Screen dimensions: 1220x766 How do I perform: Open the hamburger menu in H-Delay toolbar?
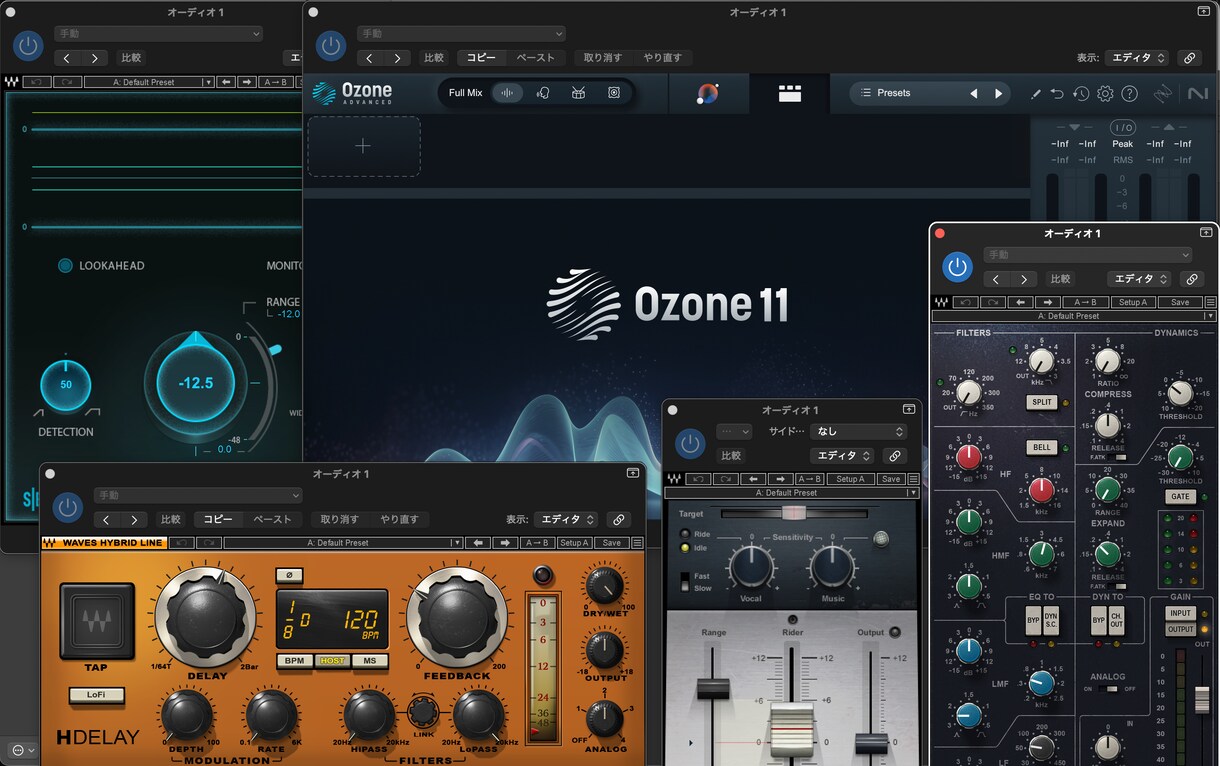pos(637,543)
